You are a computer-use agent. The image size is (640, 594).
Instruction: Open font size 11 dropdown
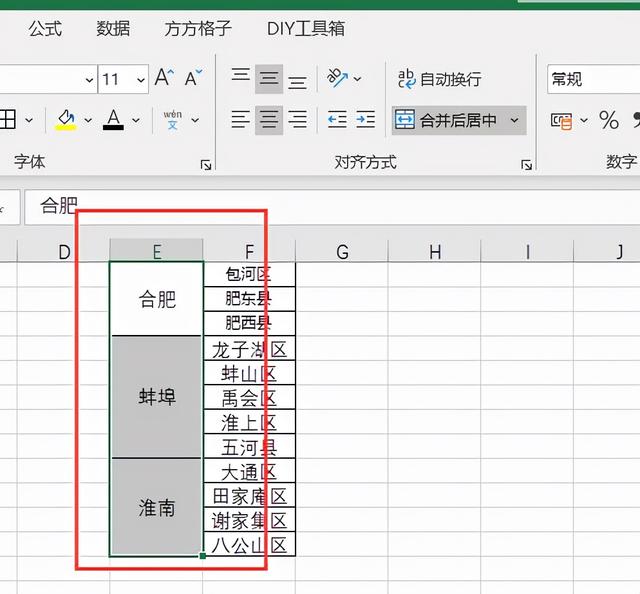tap(141, 80)
